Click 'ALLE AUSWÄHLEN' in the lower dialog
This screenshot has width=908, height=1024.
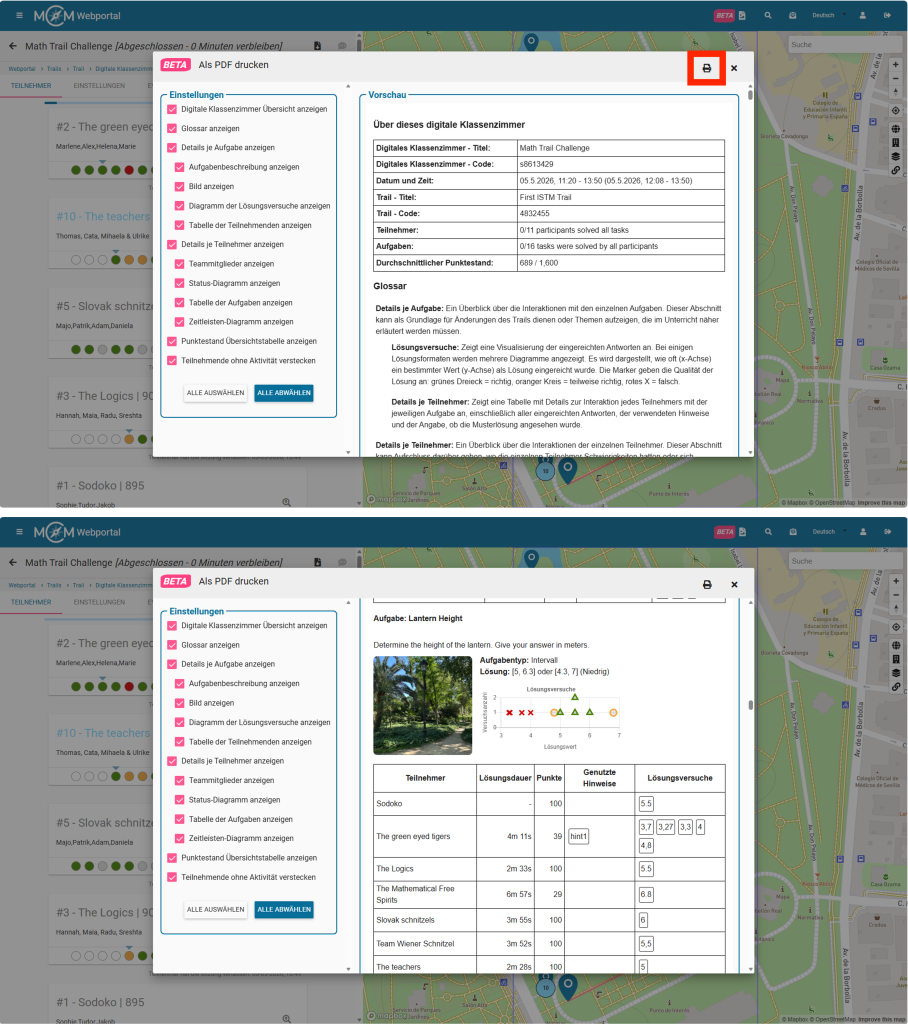click(x=216, y=909)
